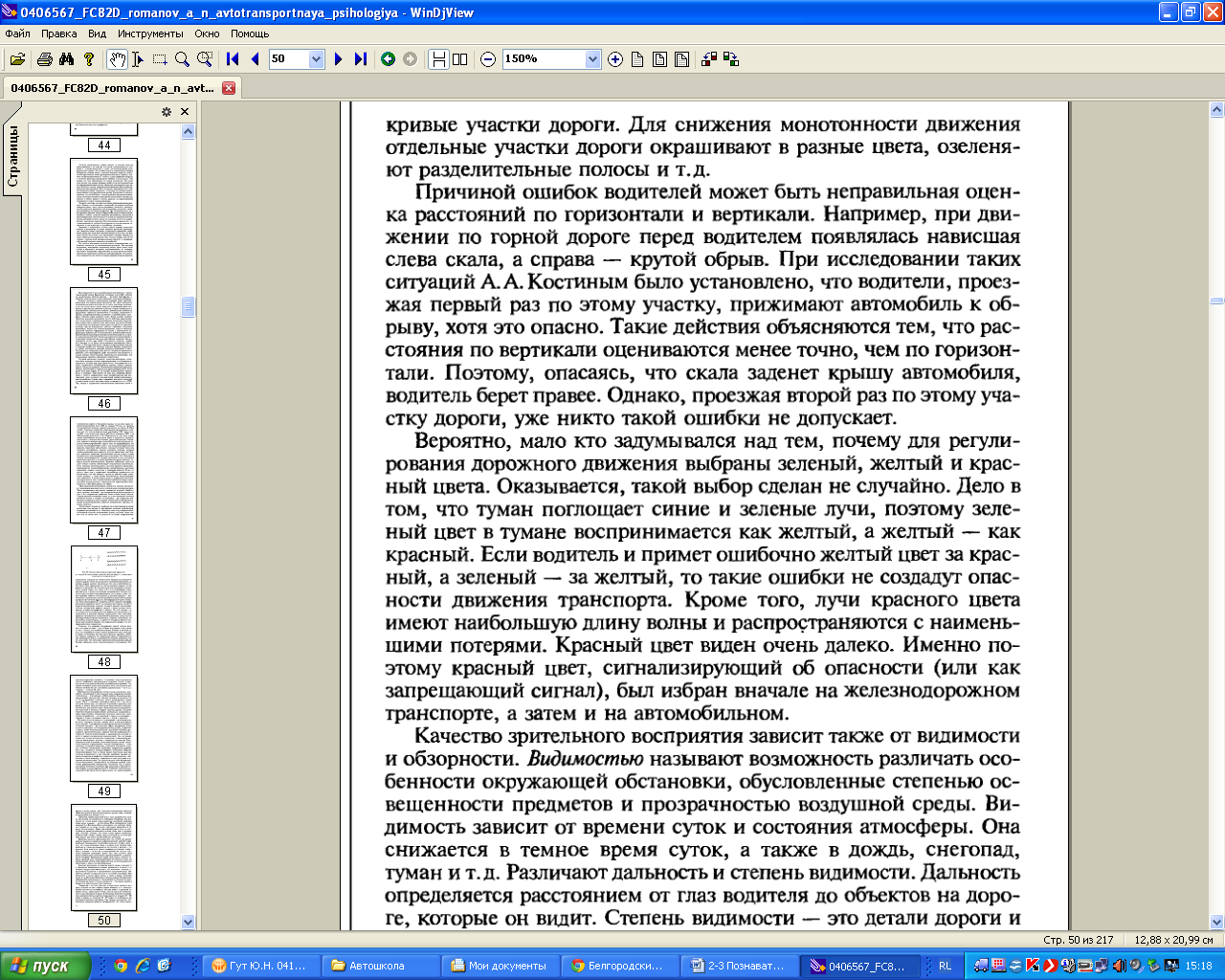This screenshot has height=980, width=1225.
Task: Open the Правка menu
Action: 59,33
